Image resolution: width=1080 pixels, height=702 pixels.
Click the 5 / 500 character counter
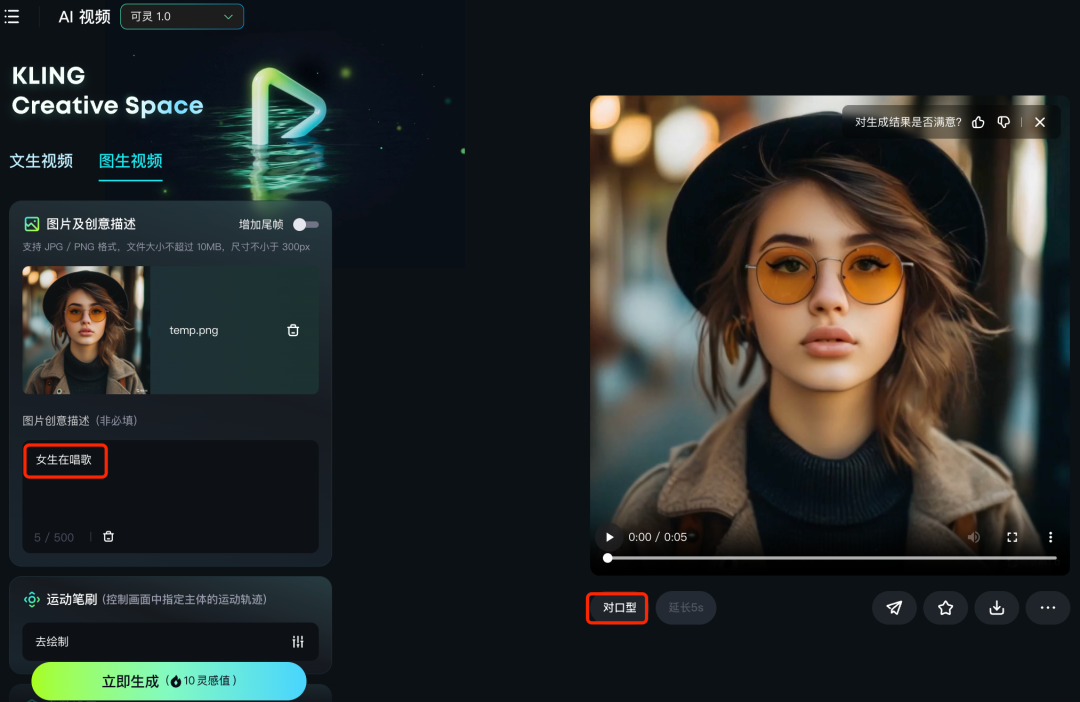pos(54,537)
